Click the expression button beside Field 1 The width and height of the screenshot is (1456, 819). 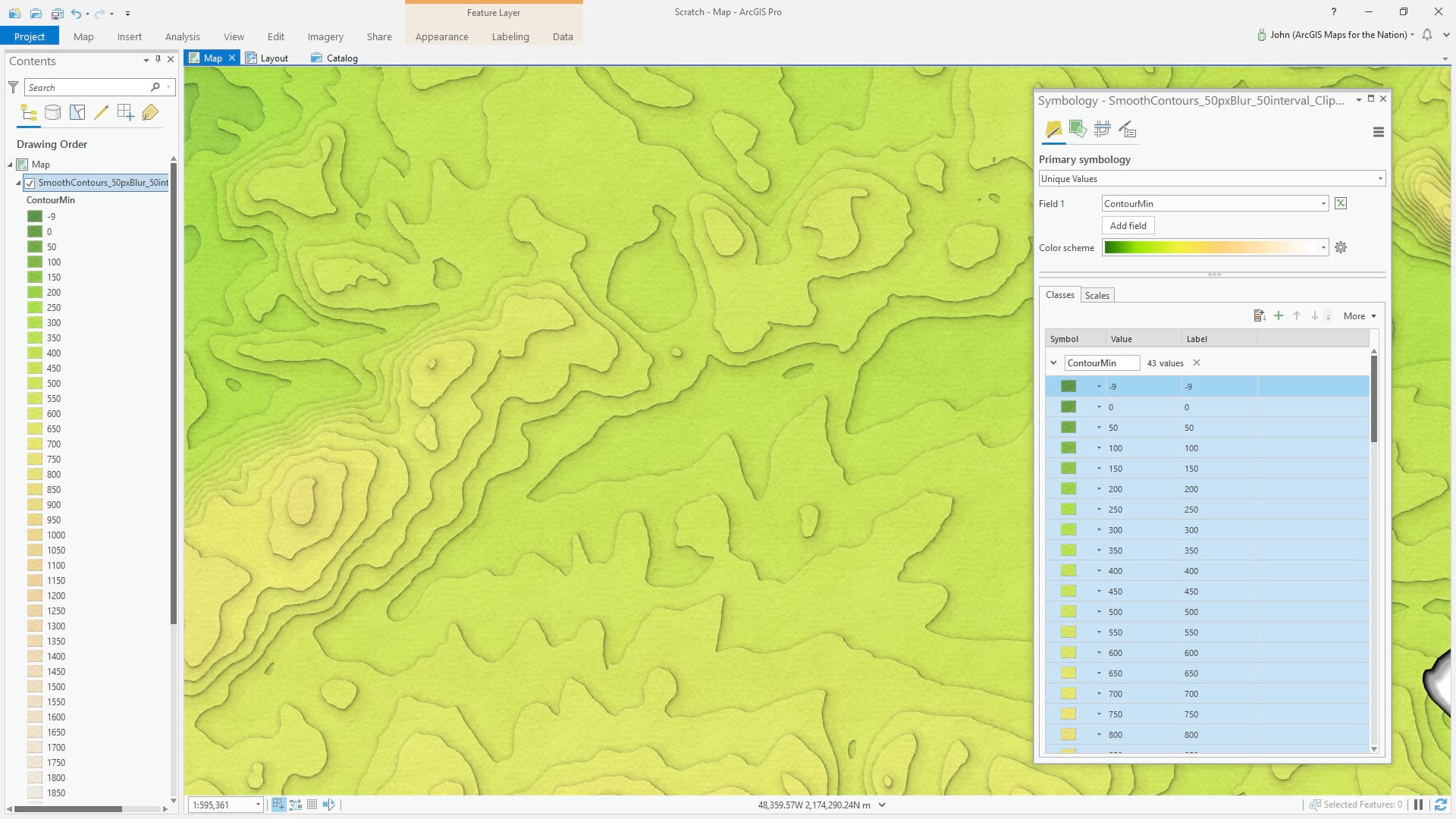pyautogui.click(x=1341, y=203)
